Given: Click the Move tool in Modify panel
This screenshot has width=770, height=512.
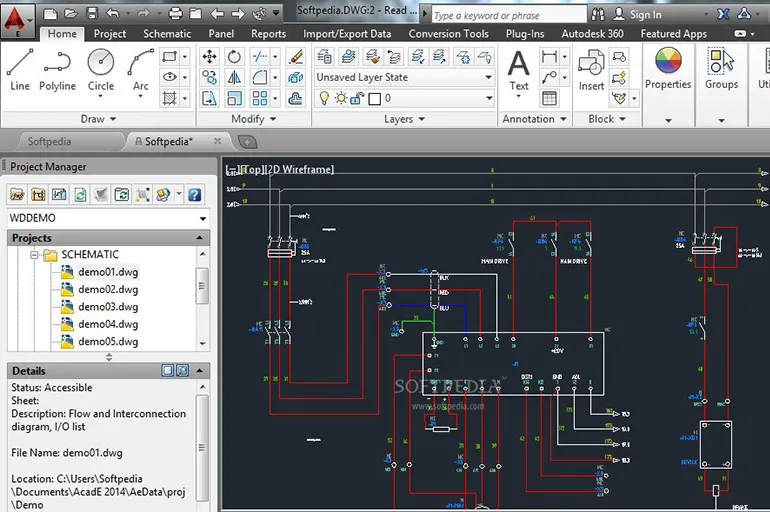Looking at the screenshot, I should (210, 56).
